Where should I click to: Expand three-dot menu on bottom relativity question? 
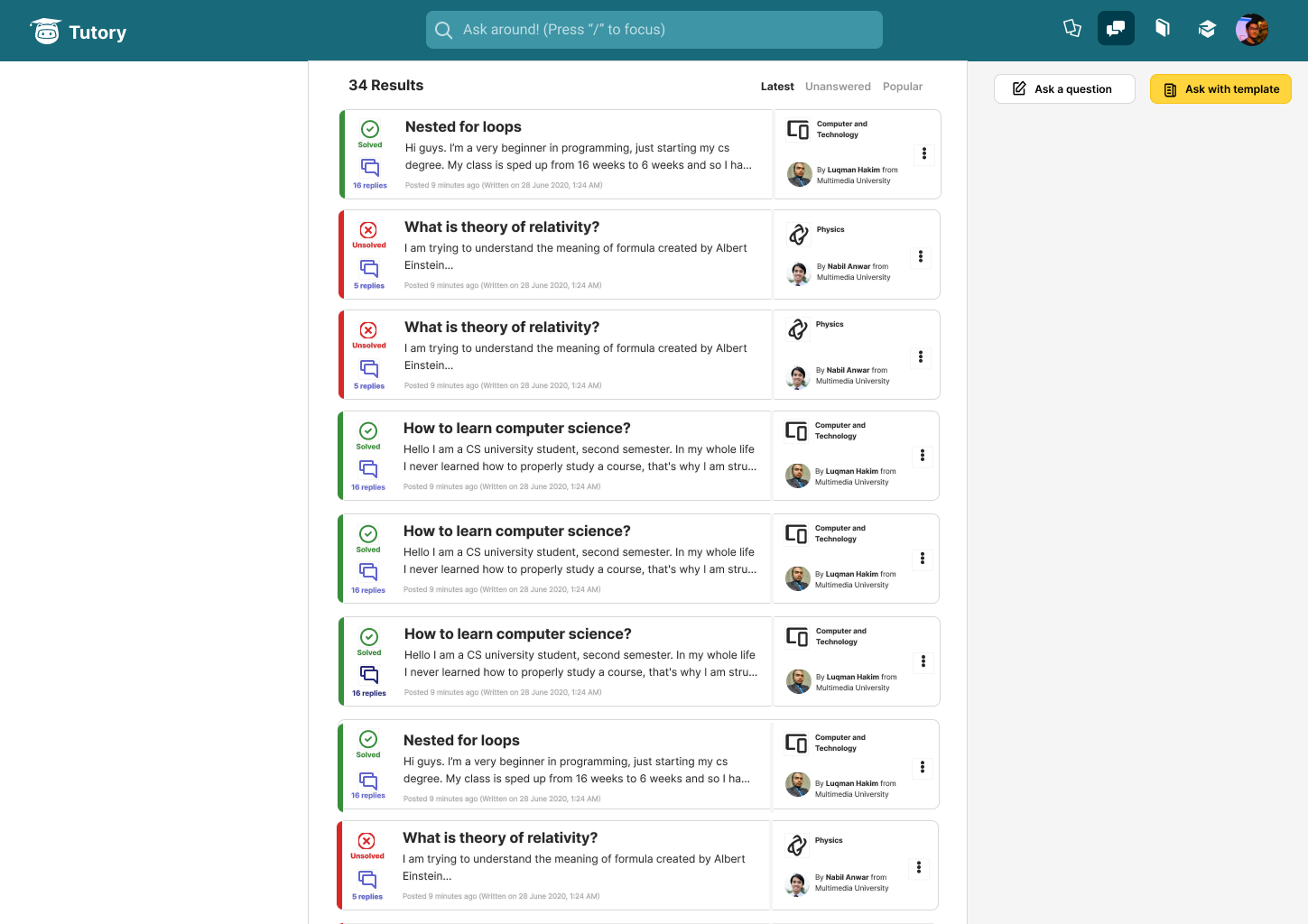tap(919, 867)
